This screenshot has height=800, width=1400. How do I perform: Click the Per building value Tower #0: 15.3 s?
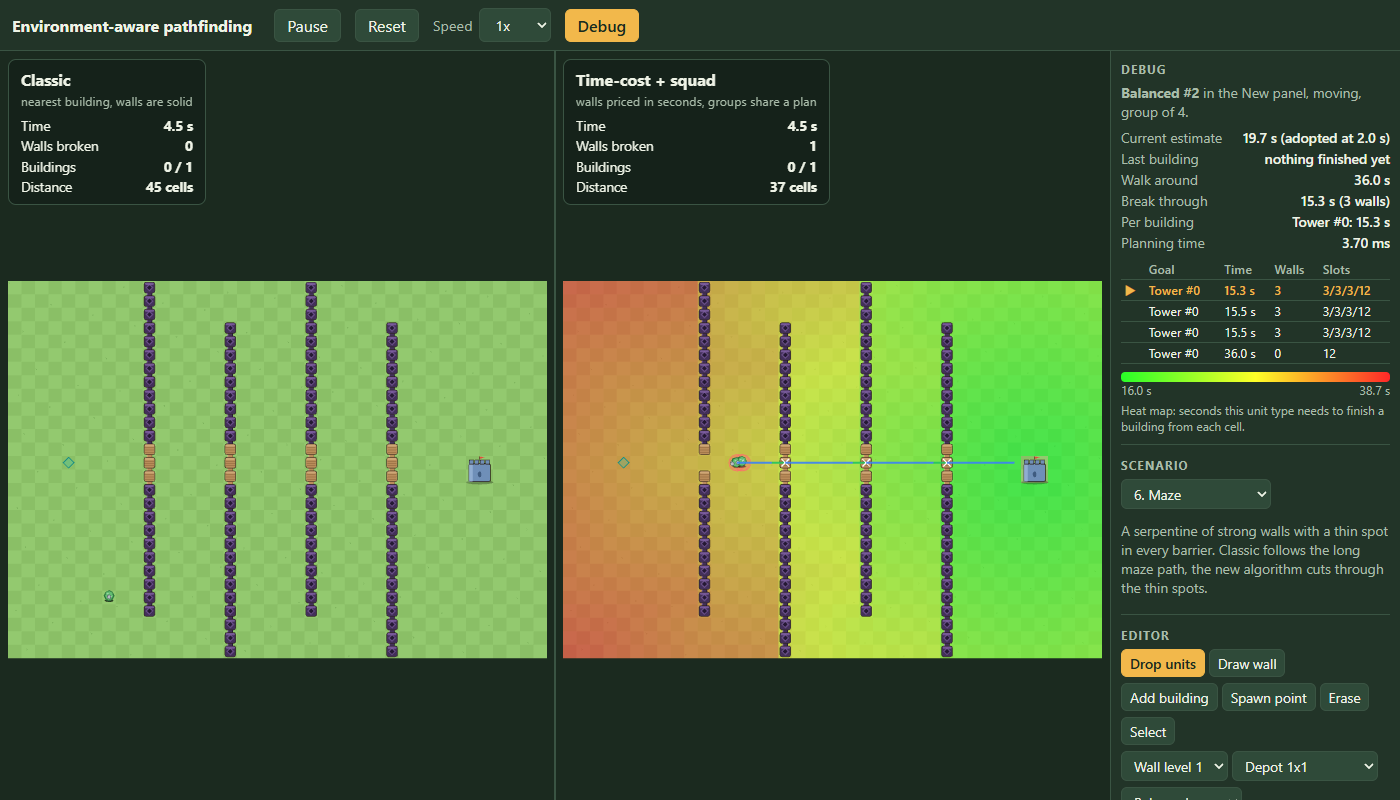click(1340, 222)
